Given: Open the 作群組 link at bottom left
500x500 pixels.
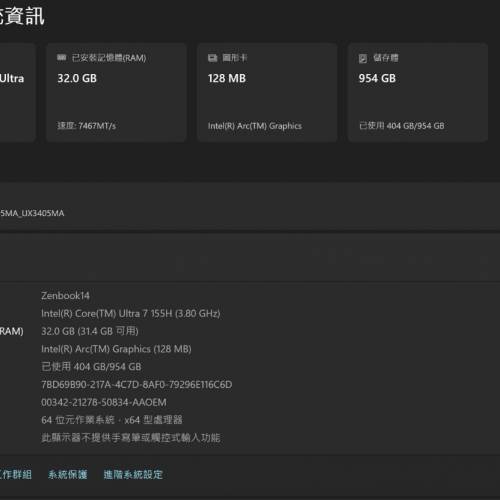Looking at the screenshot, I should 16,474.
